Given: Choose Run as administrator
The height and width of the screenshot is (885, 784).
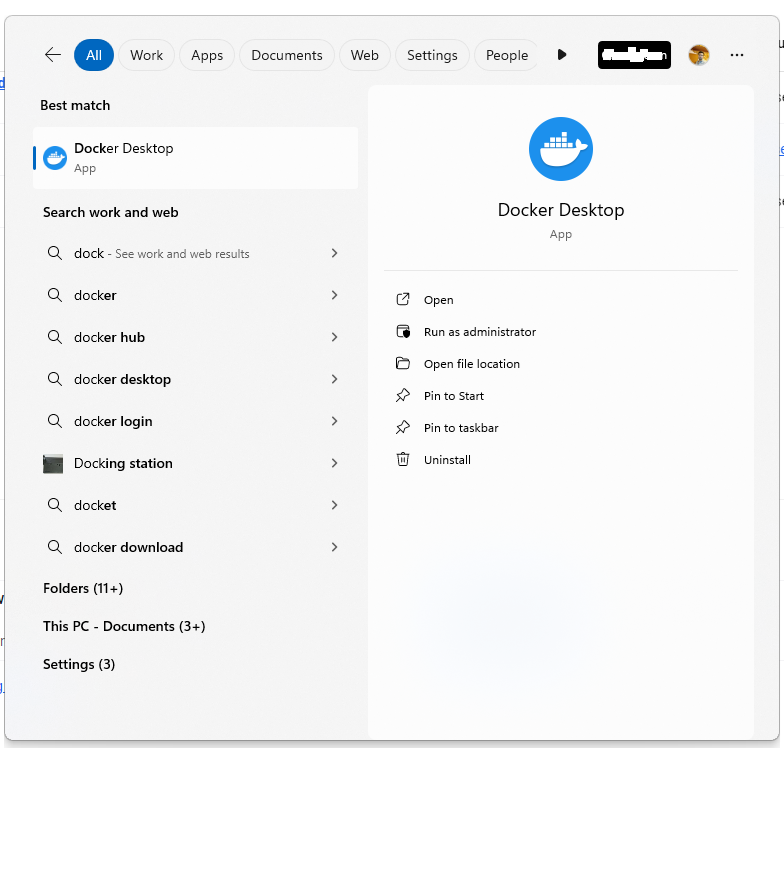Looking at the screenshot, I should tap(480, 332).
